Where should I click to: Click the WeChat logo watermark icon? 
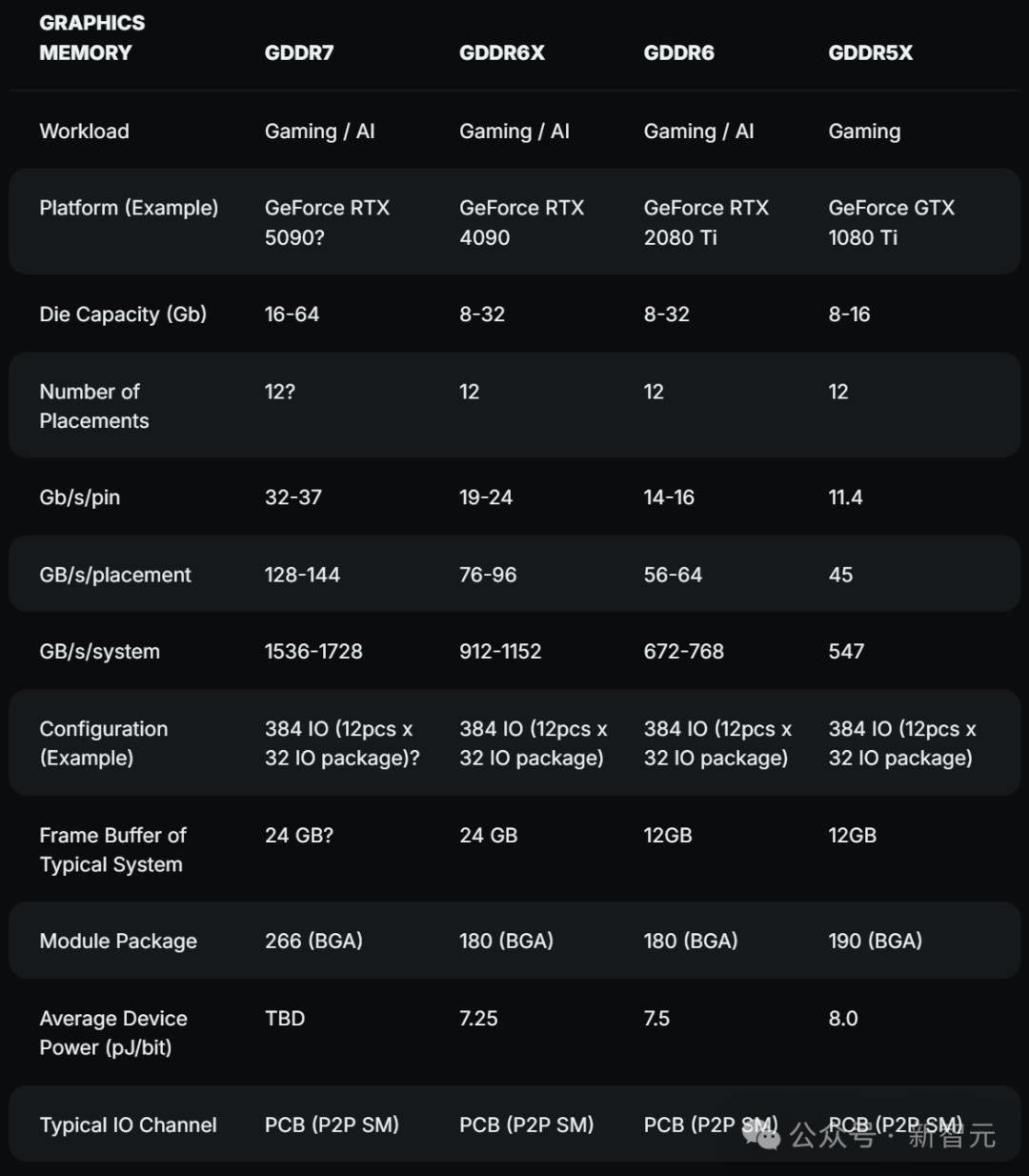tap(762, 1135)
